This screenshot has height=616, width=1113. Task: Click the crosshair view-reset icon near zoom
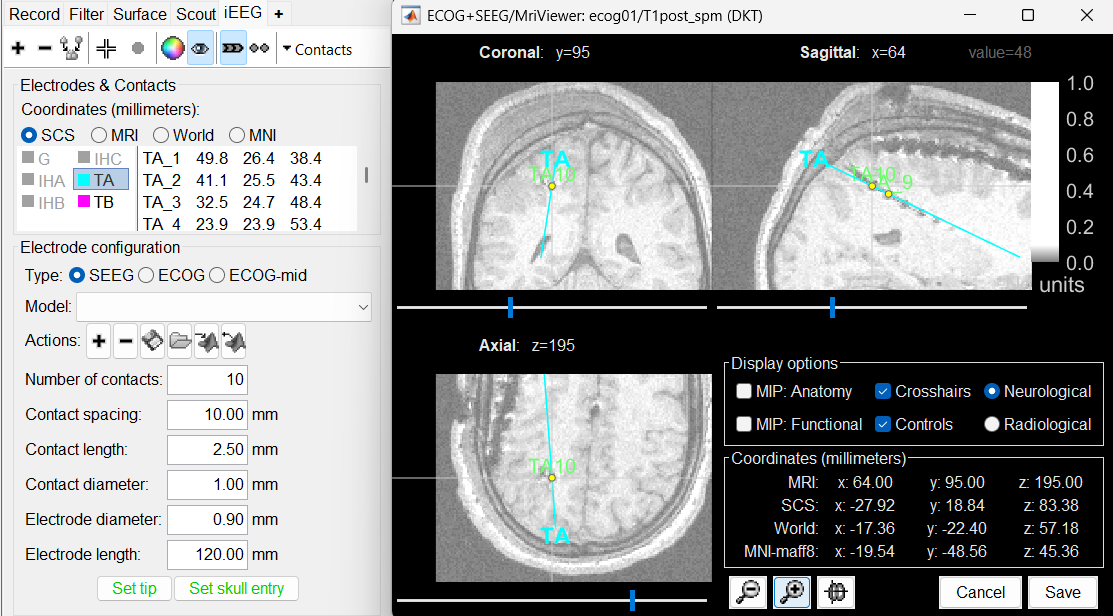[x=836, y=592]
